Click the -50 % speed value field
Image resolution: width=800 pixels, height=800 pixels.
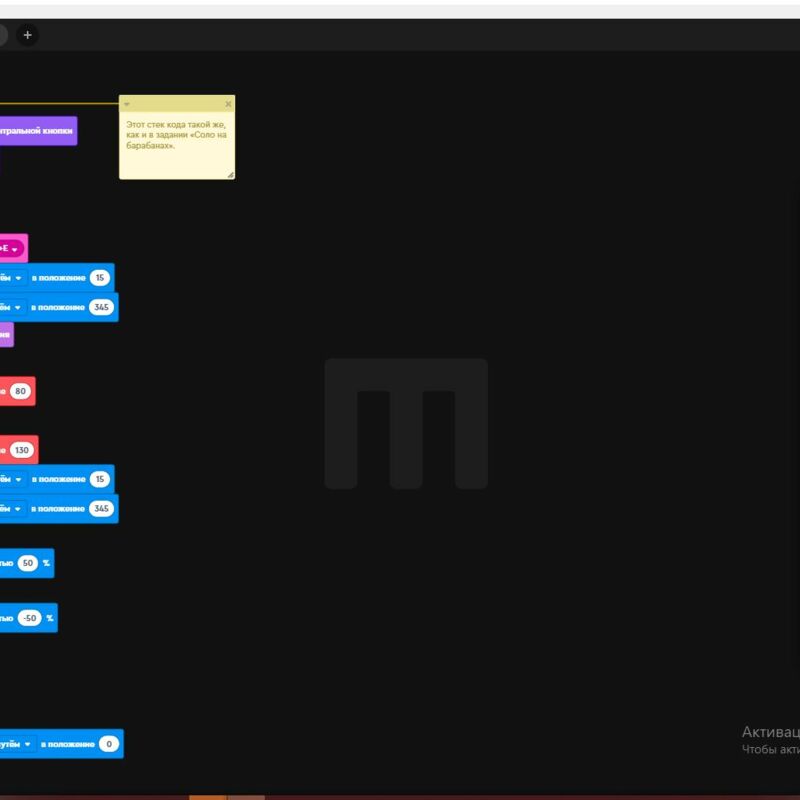[x=30, y=618]
